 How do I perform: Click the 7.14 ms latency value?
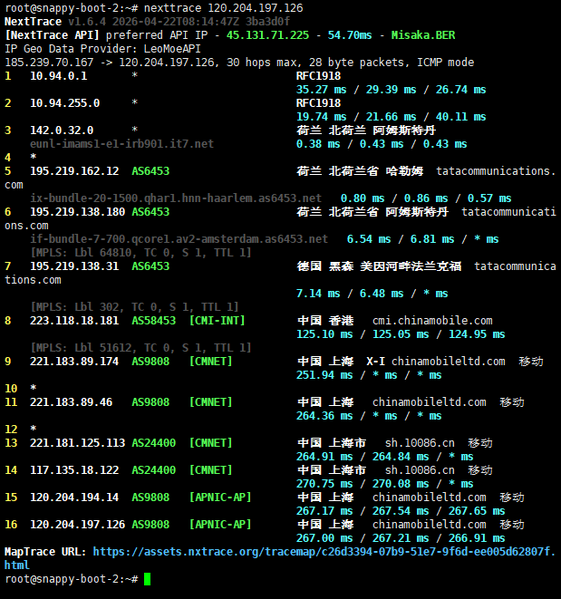coord(318,293)
